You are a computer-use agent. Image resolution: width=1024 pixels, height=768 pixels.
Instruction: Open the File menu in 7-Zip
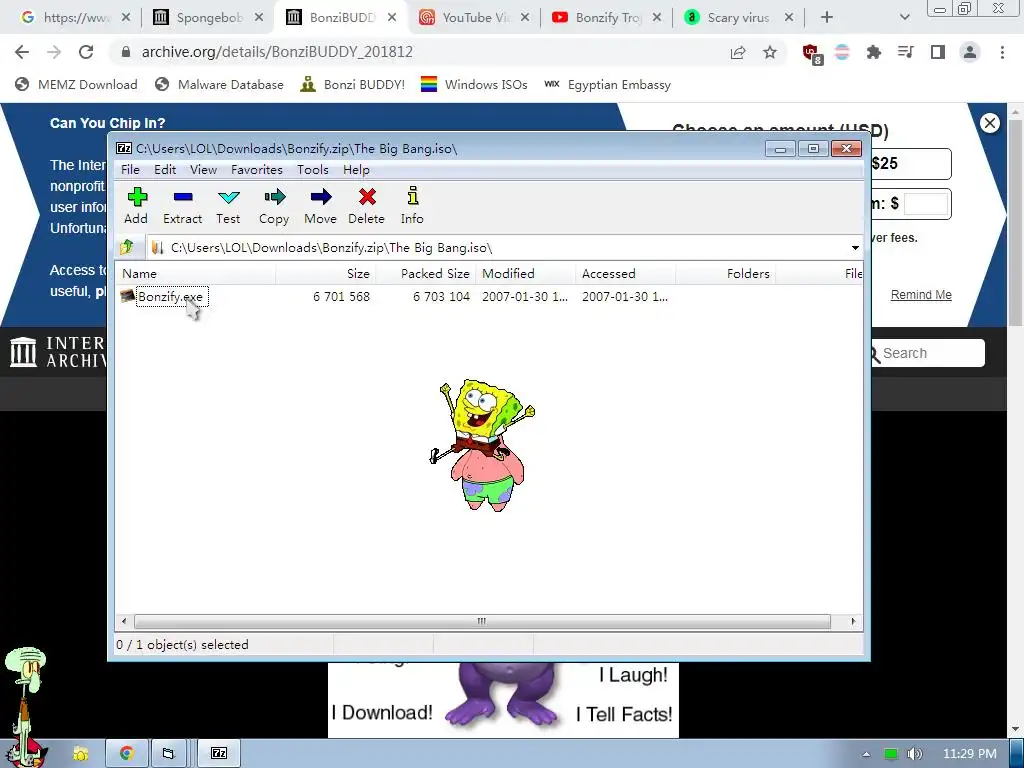pyautogui.click(x=130, y=170)
